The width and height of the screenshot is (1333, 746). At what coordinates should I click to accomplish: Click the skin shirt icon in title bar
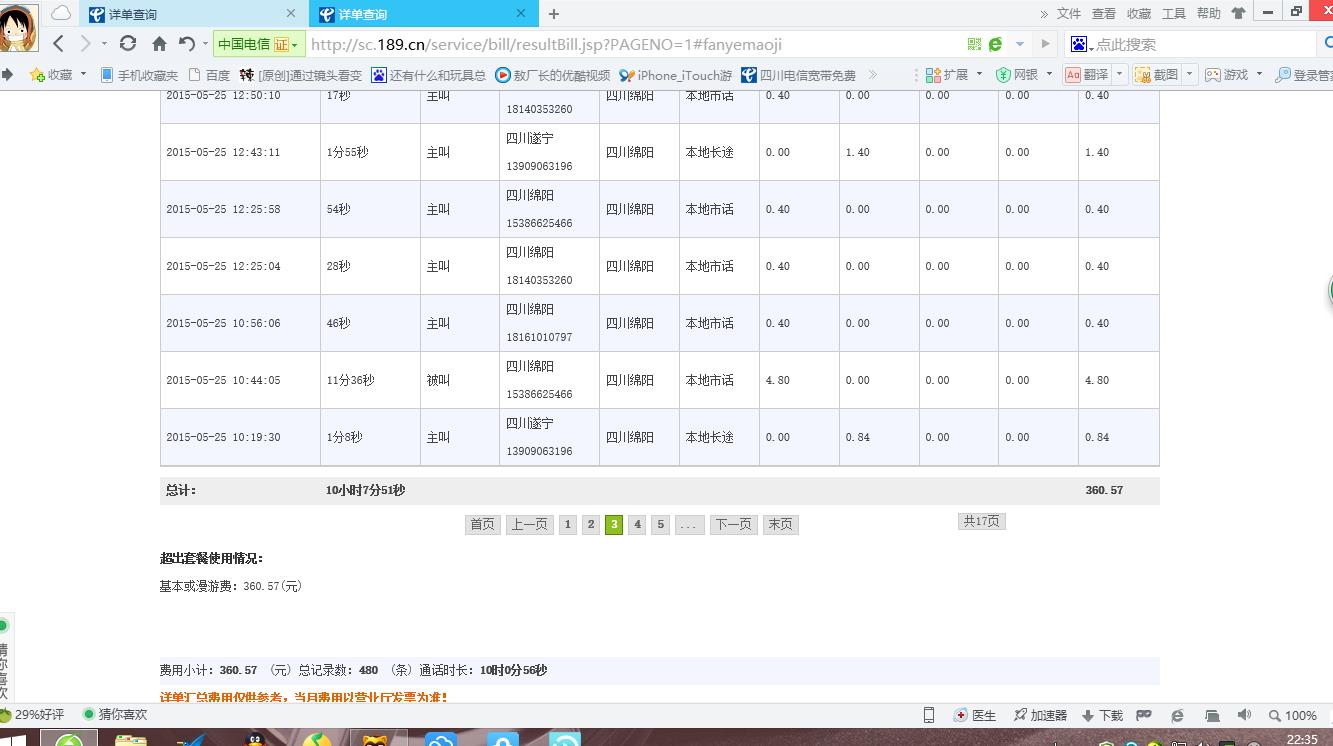[x=1239, y=13]
